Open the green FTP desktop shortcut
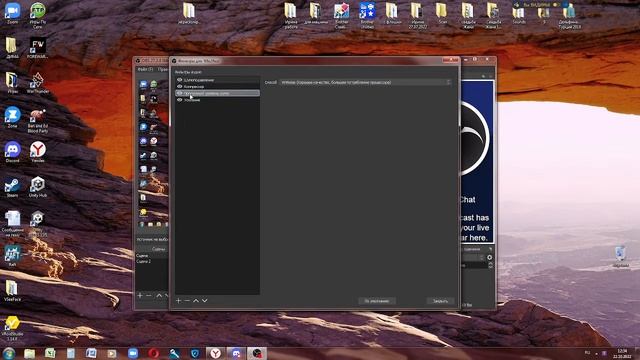This screenshot has height=360, width=640. [x=38, y=15]
